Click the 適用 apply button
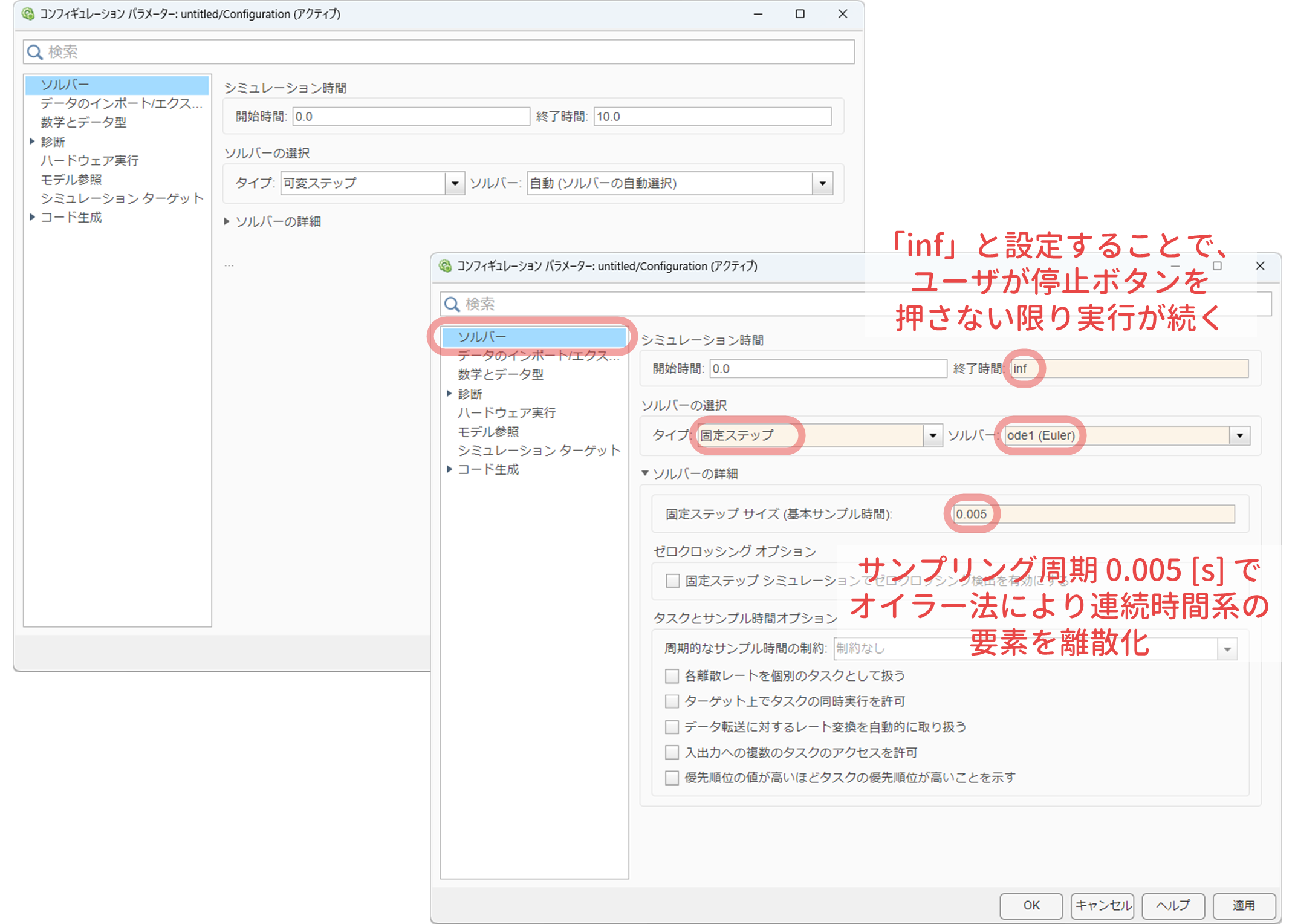This screenshot has height=924, width=1295. point(1244,905)
